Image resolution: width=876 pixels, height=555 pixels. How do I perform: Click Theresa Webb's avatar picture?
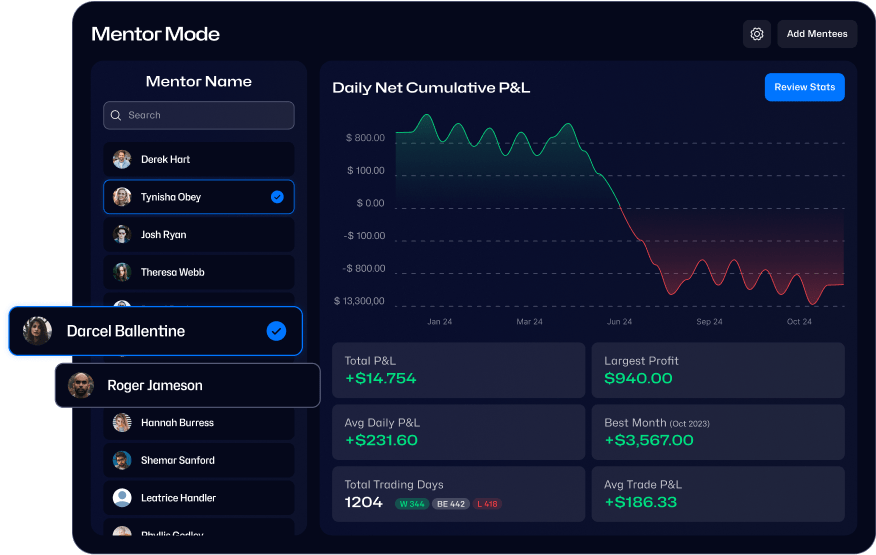coord(122,272)
